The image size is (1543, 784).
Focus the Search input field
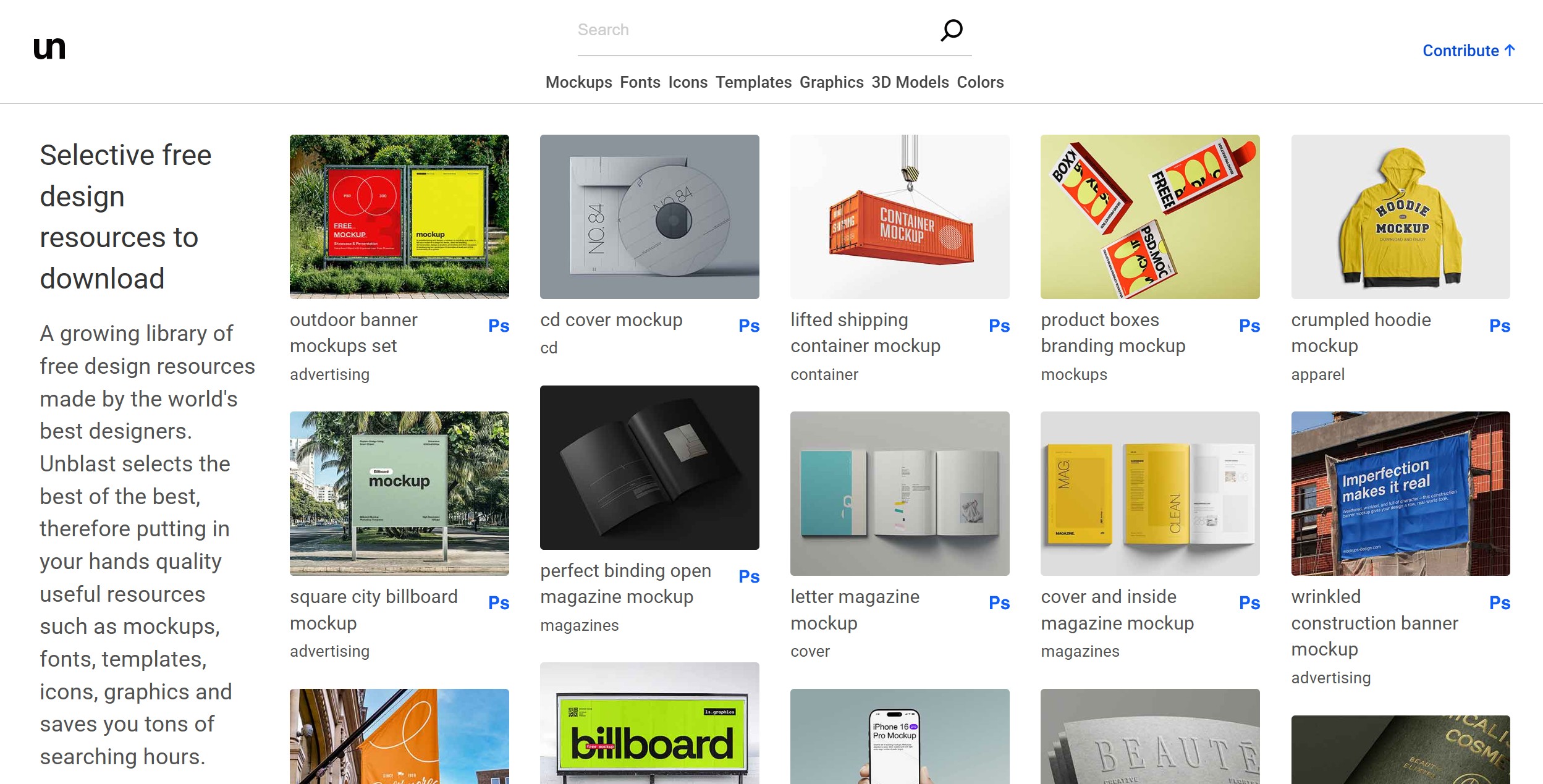coord(754,30)
